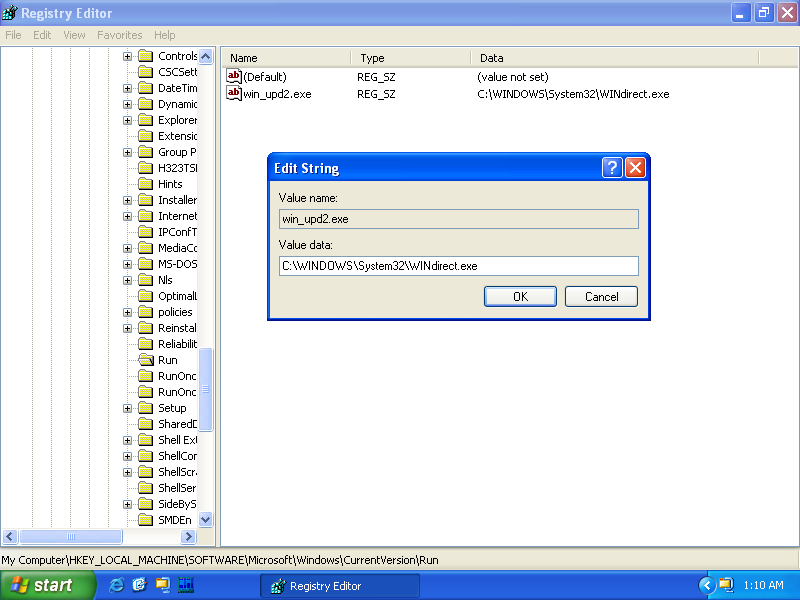This screenshot has width=800, height=600.
Task: Click the open folder icon of the Run key
Action: (146, 360)
